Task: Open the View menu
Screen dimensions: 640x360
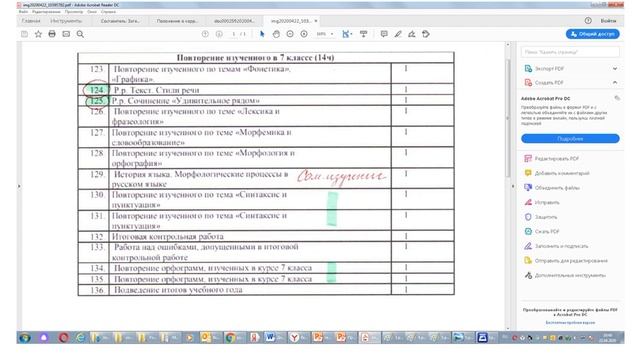Action: click(73, 12)
